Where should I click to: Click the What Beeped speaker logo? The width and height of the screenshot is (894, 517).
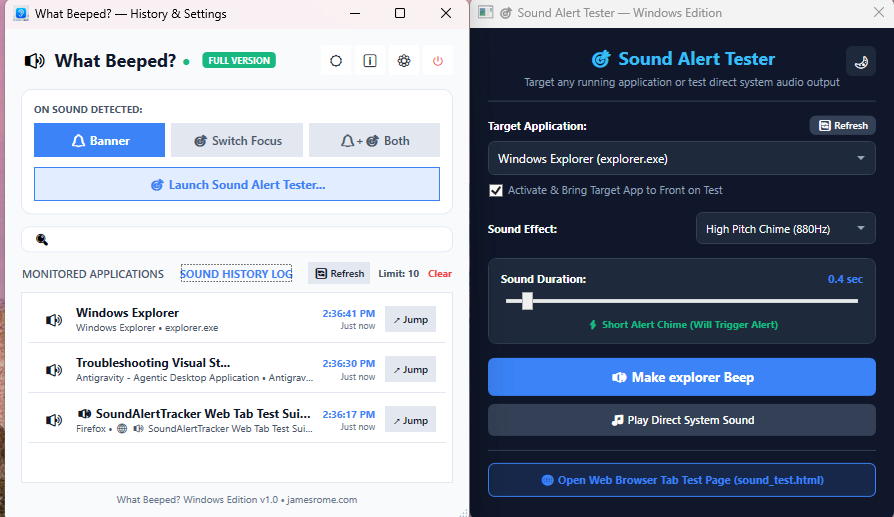tap(34, 60)
